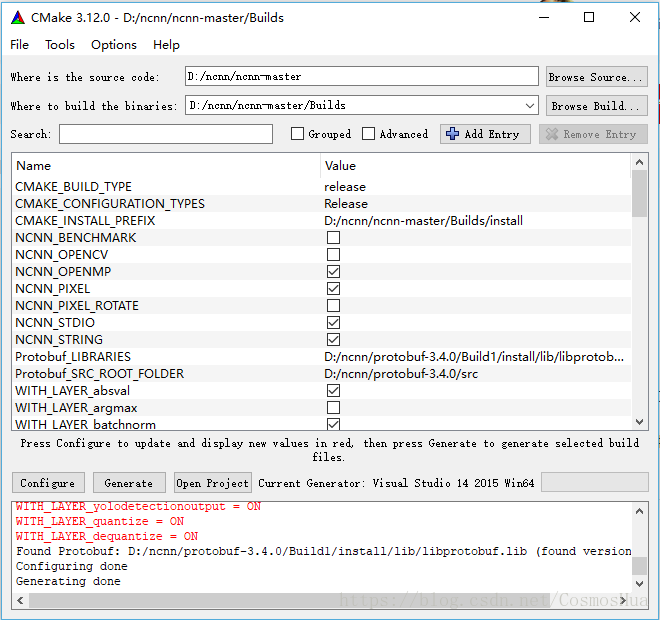Click the output log vertical scrollbar thumb
Viewport: 660px width, 620px height.
[639, 566]
